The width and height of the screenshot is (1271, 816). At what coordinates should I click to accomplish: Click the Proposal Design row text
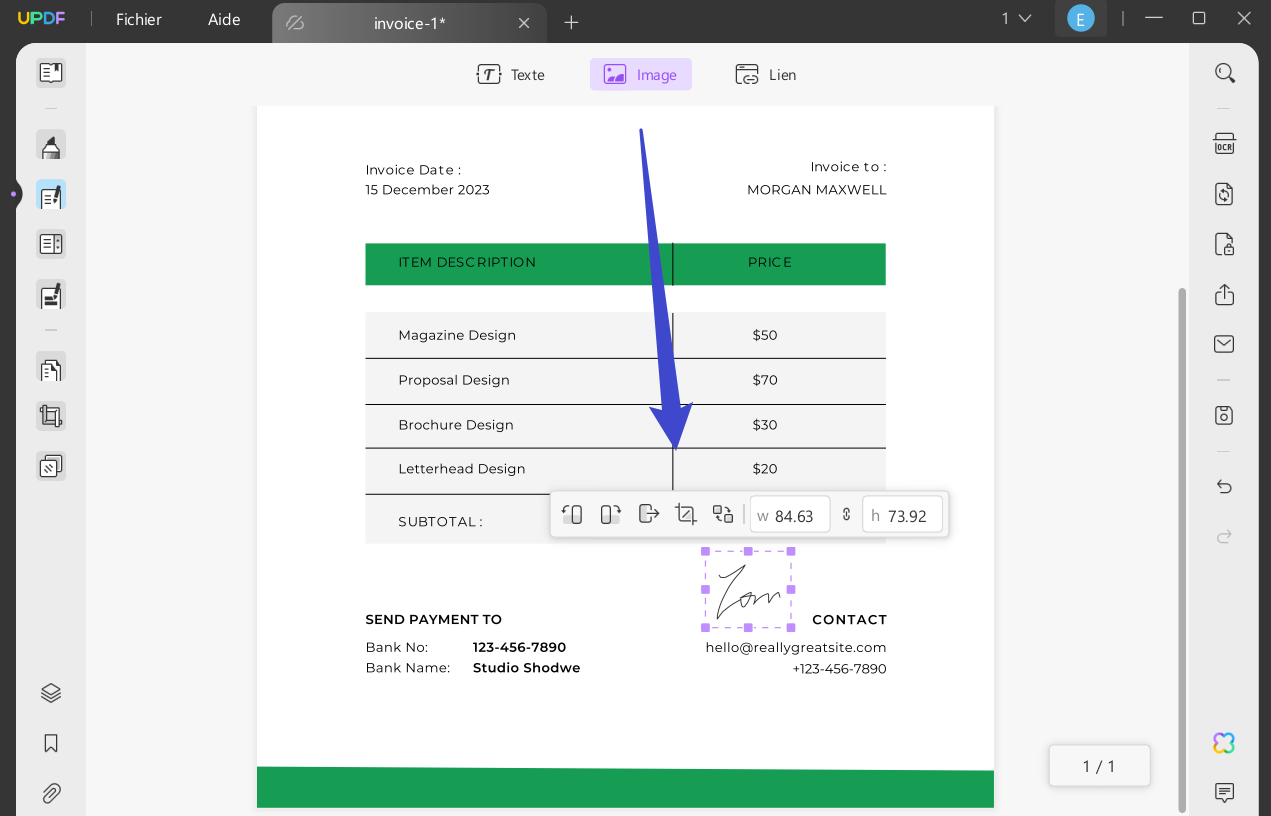(454, 380)
